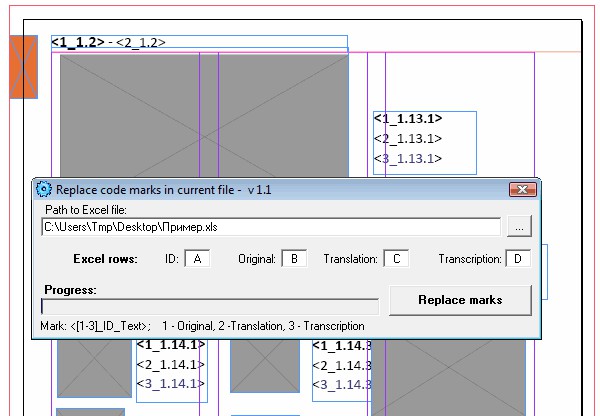Image resolution: width=600 pixels, height=416 pixels.
Task: Select the orange placeholder frame at page edge
Action: [23, 67]
